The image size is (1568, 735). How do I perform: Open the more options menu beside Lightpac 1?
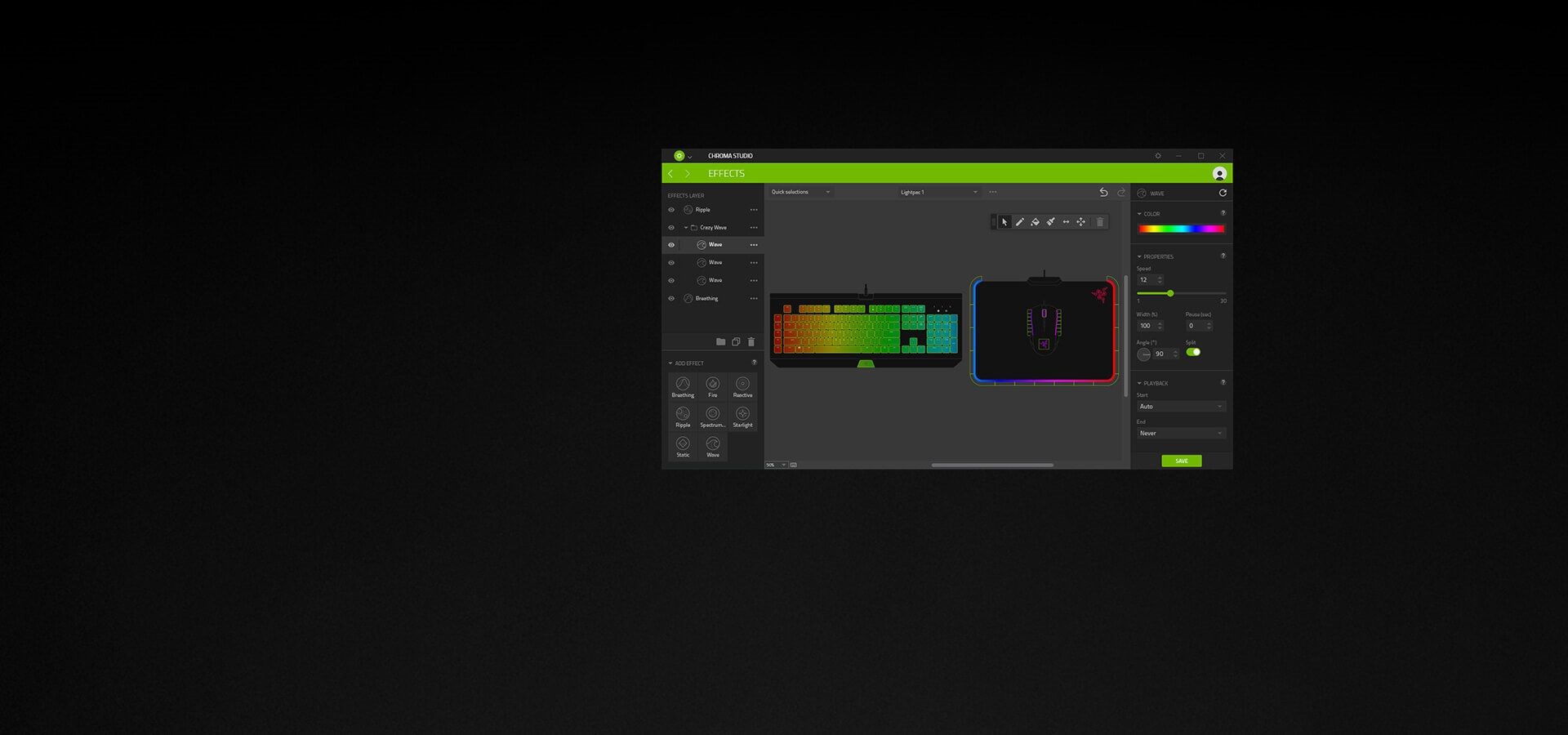tap(993, 192)
